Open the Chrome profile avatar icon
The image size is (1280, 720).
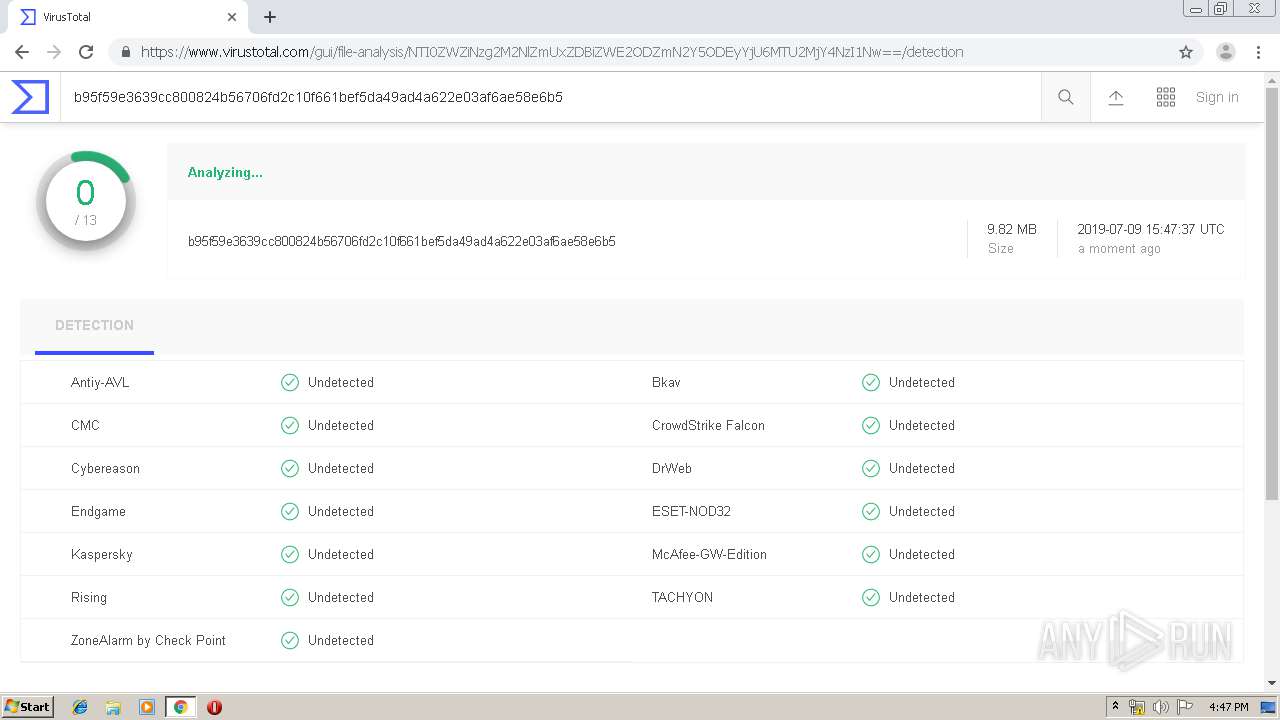(1225, 52)
